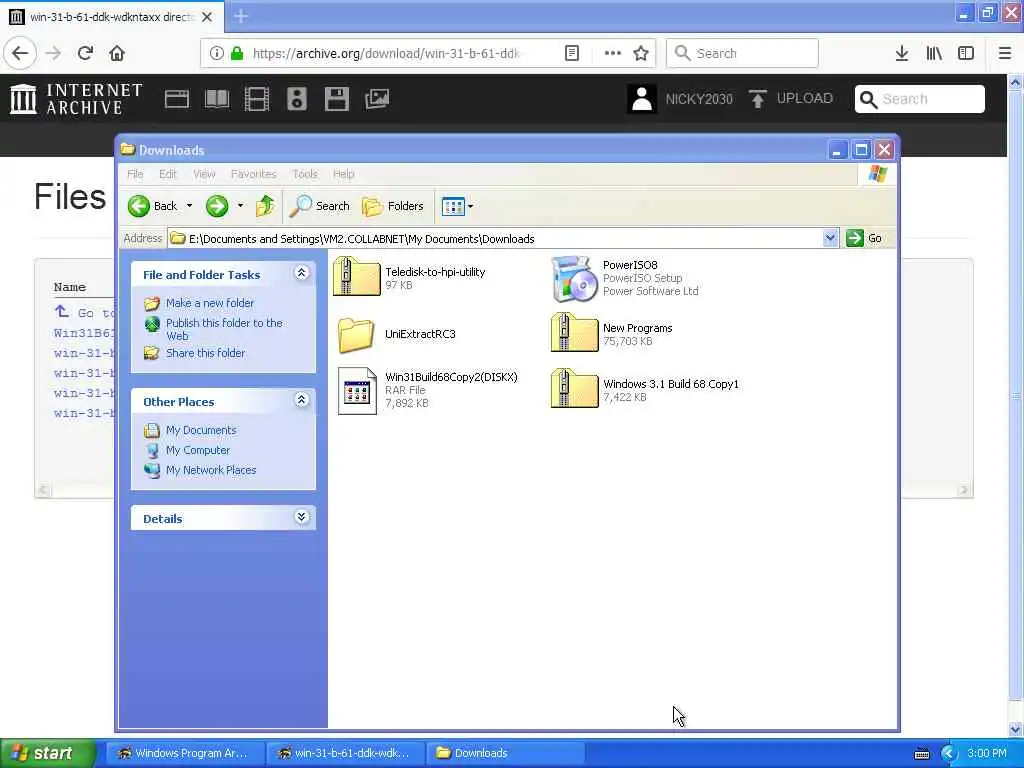Screen dimensions: 1024x768
Task: Open Firefox downloads arrow icon
Action: pyautogui.click(x=902, y=53)
